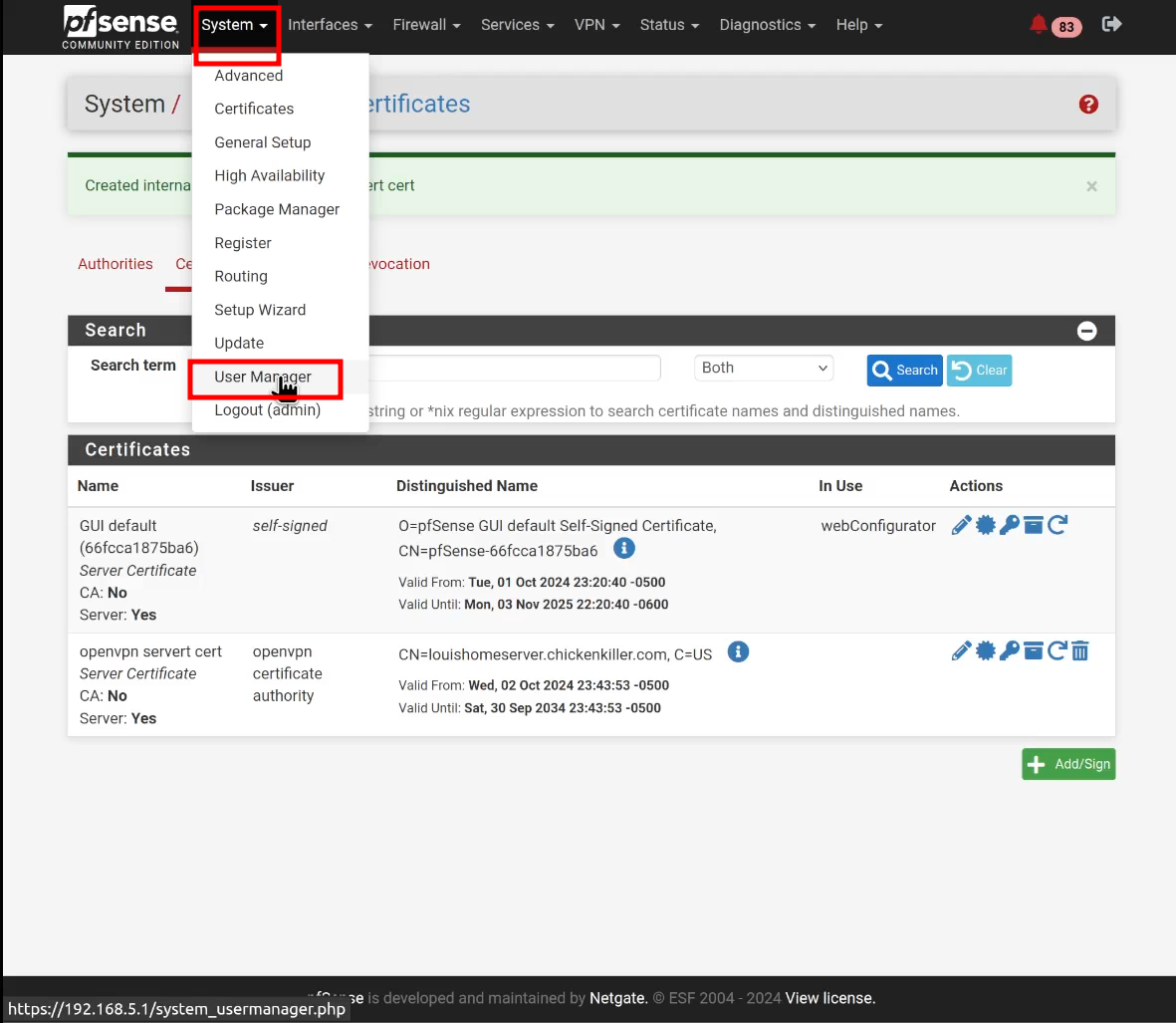Show info for openvpn servert cert
Image resolution: width=1176 pixels, height=1023 pixels.
(738, 651)
